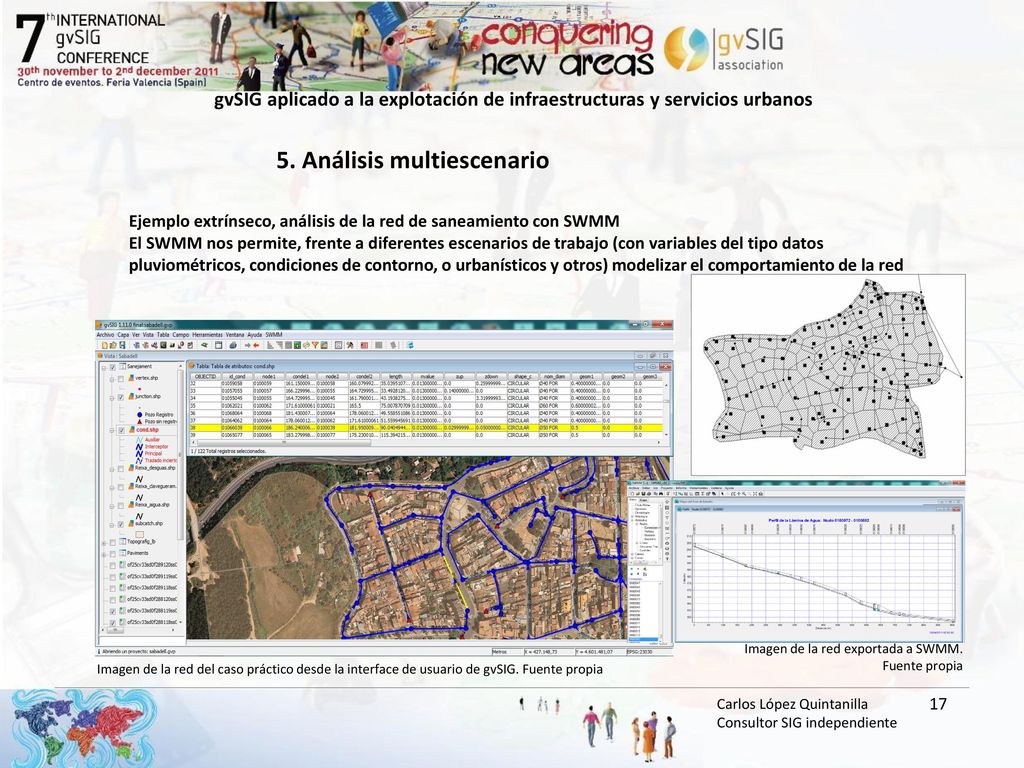This screenshot has height=768, width=1024.
Task: Enable the vertex.shp layer checkbox
Action: (x=121, y=379)
